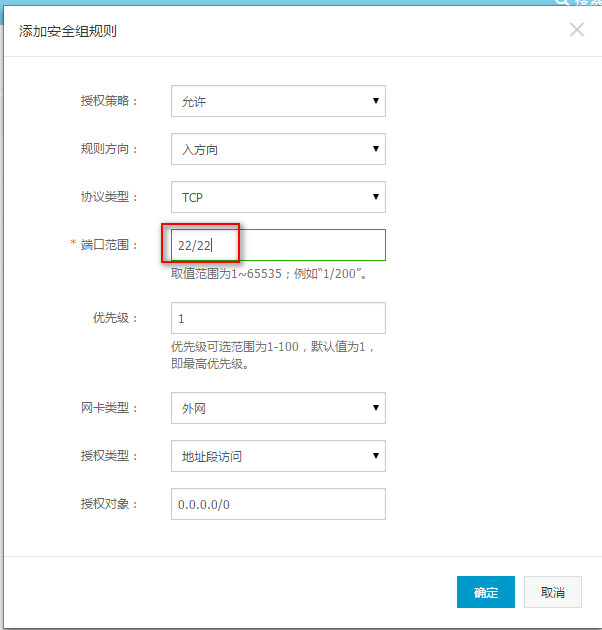Open the 协议类型 dropdown showing TCP
The image size is (602, 630).
tap(278, 197)
